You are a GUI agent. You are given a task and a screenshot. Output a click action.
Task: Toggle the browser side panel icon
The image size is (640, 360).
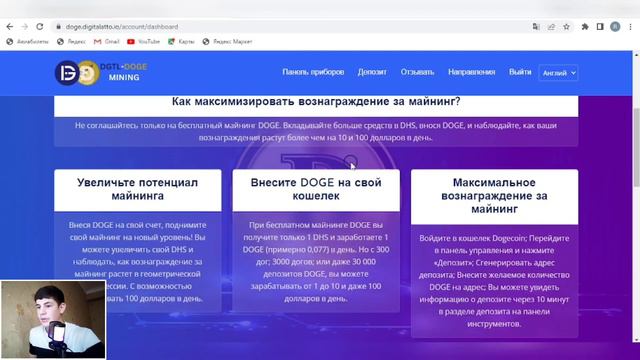click(600, 27)
